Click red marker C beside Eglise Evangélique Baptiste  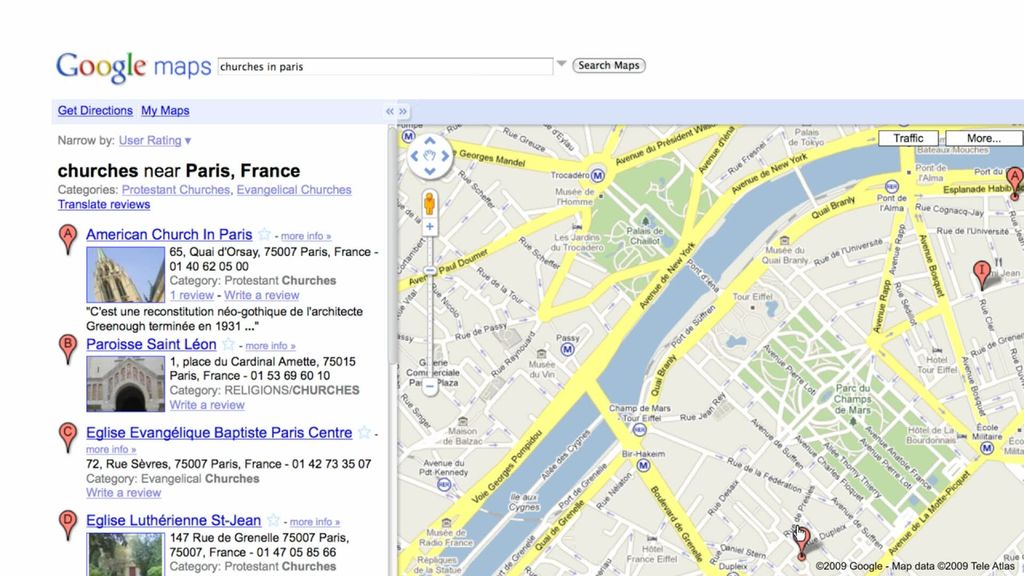[x=68, y=436]
